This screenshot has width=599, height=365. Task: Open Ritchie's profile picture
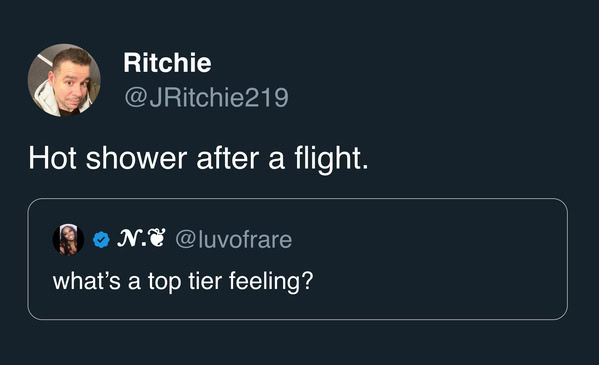(64, 80)
